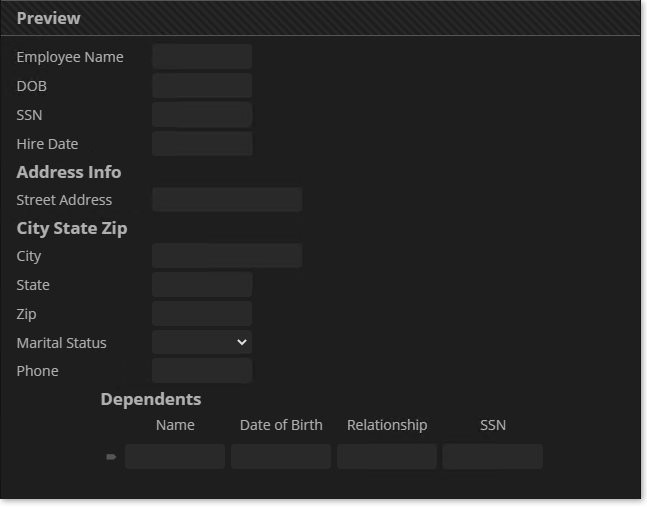Focus the Street Address input
This screenshot has height=508, width=647.
point(227,200)
